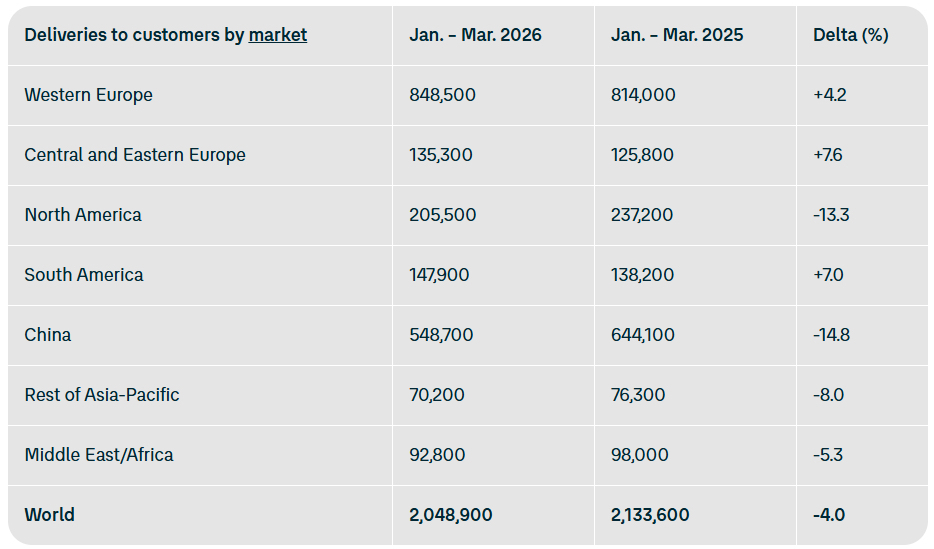Click the "Rest of Asia-Pacific" row label
934x549 pixels.
102,395
